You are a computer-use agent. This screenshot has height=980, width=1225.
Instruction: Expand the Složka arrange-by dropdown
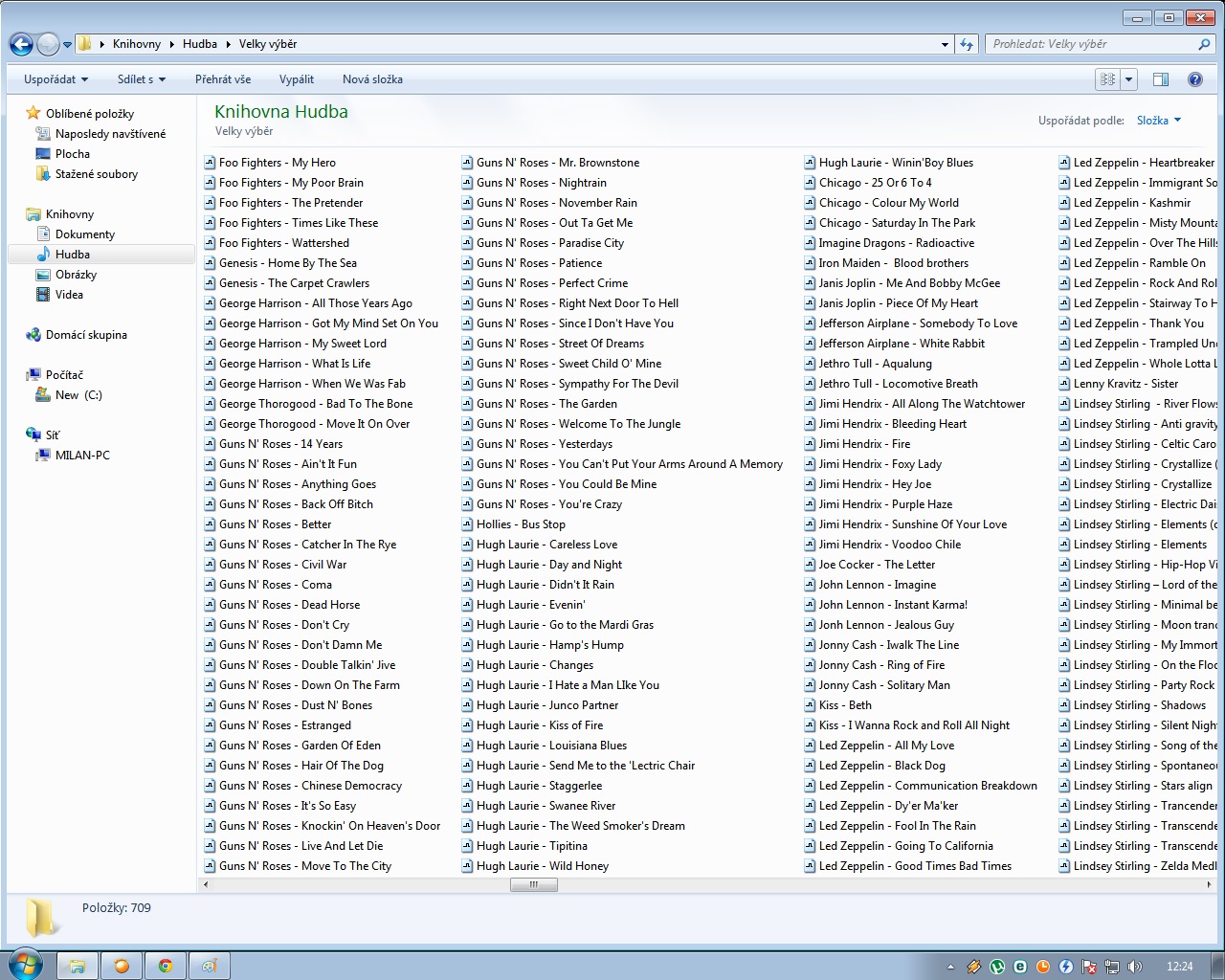tap(1159, 121)
